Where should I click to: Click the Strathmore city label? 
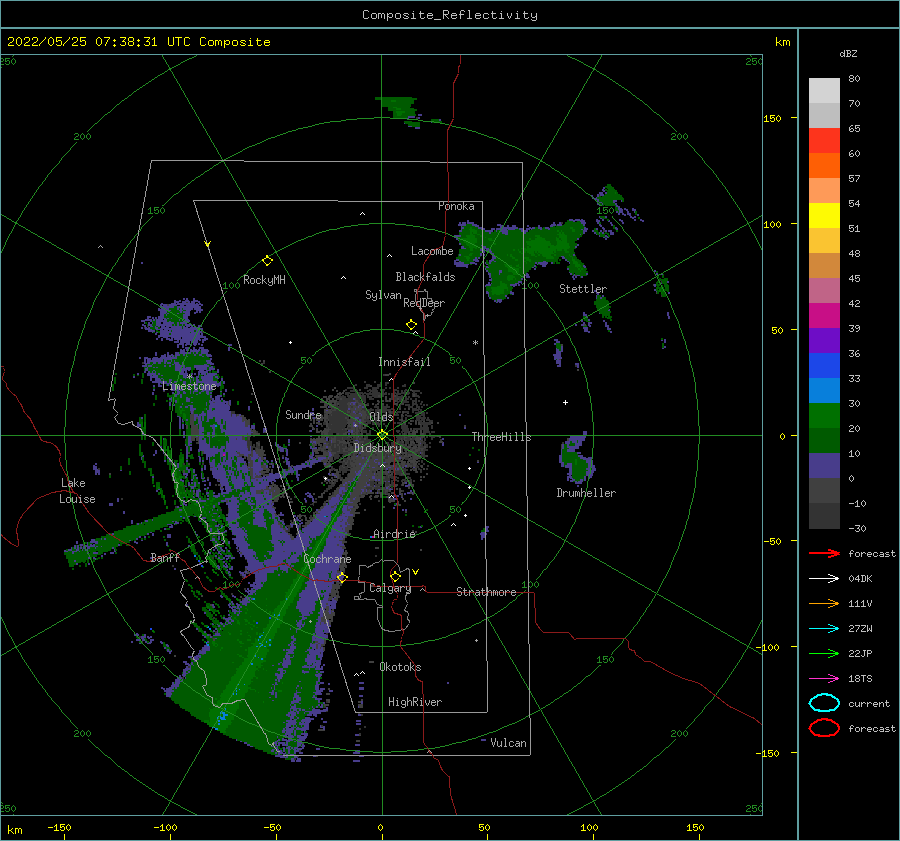[x=486, y=592]
